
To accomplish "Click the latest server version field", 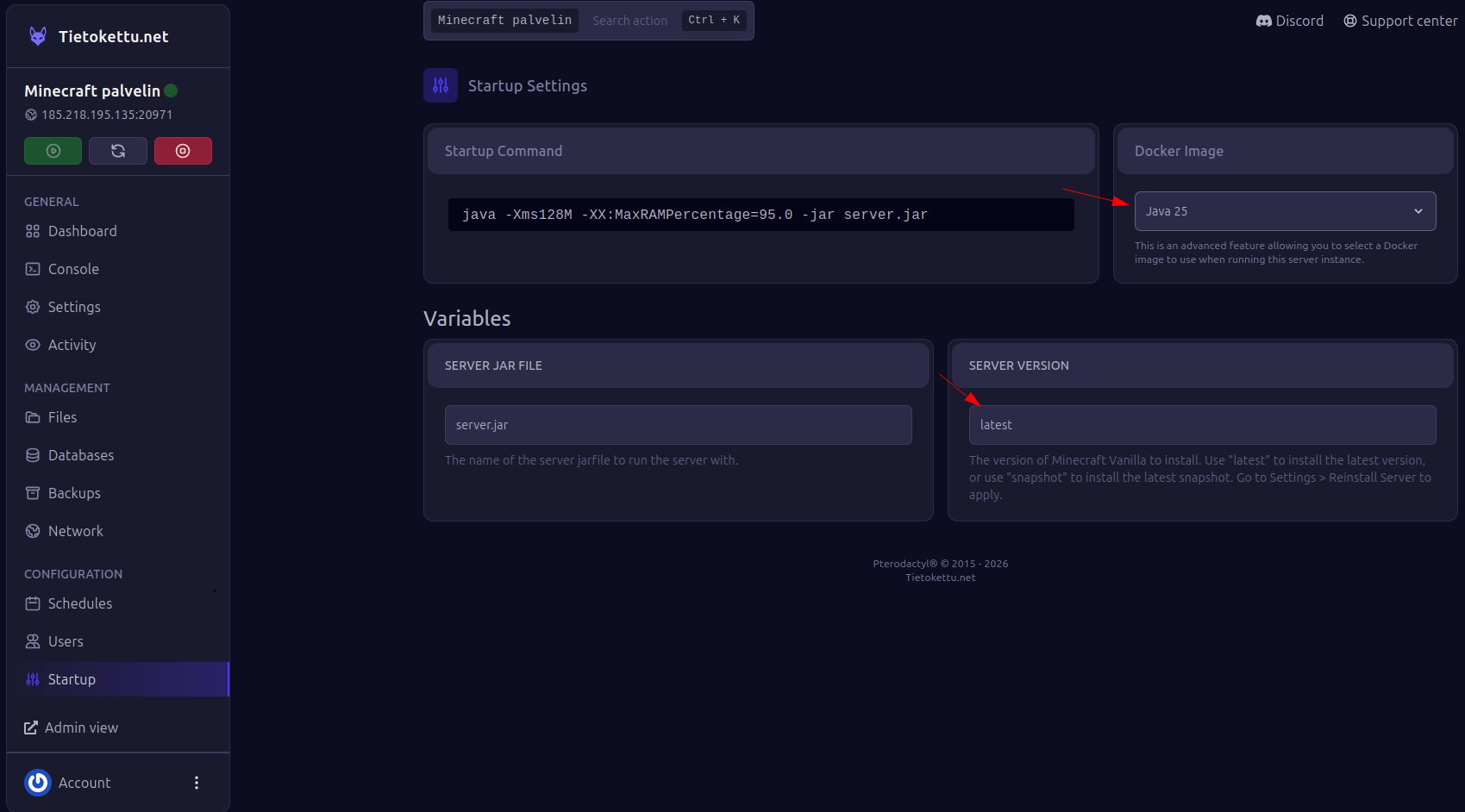I will 1202,425.
